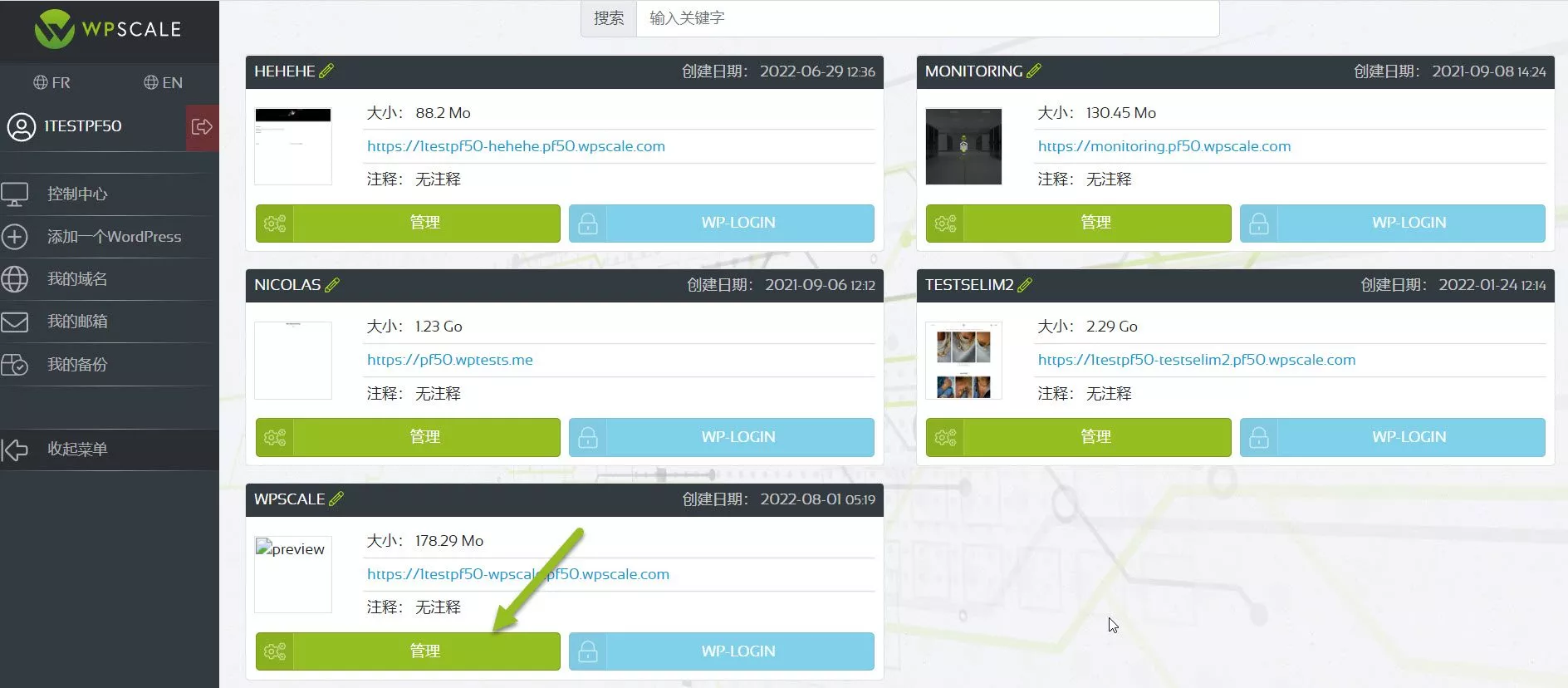Open link monitoring.pf50.wpscale.com
The height and width of the screenshot is (688, 1568).
(1164, 146)
